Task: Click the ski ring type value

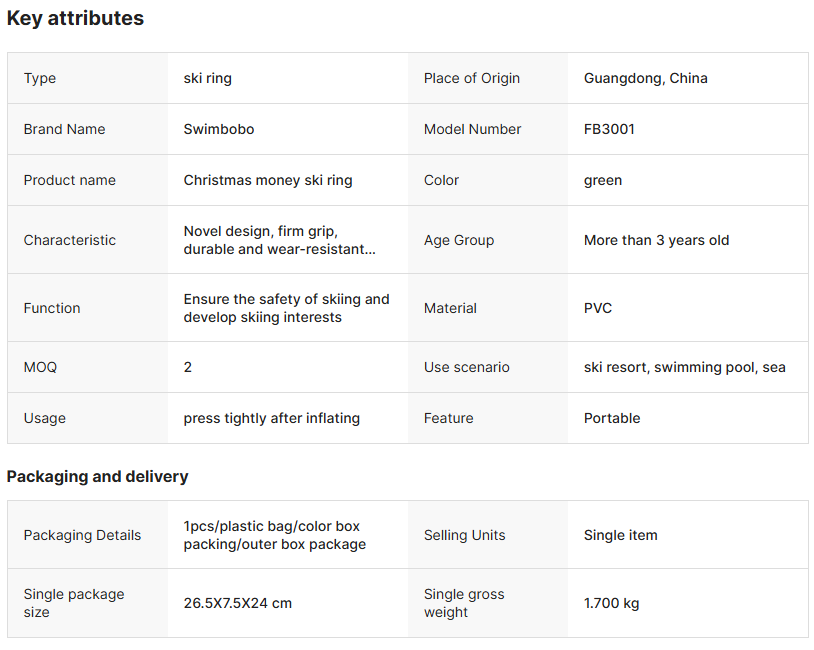Action: tap(207, 78)
